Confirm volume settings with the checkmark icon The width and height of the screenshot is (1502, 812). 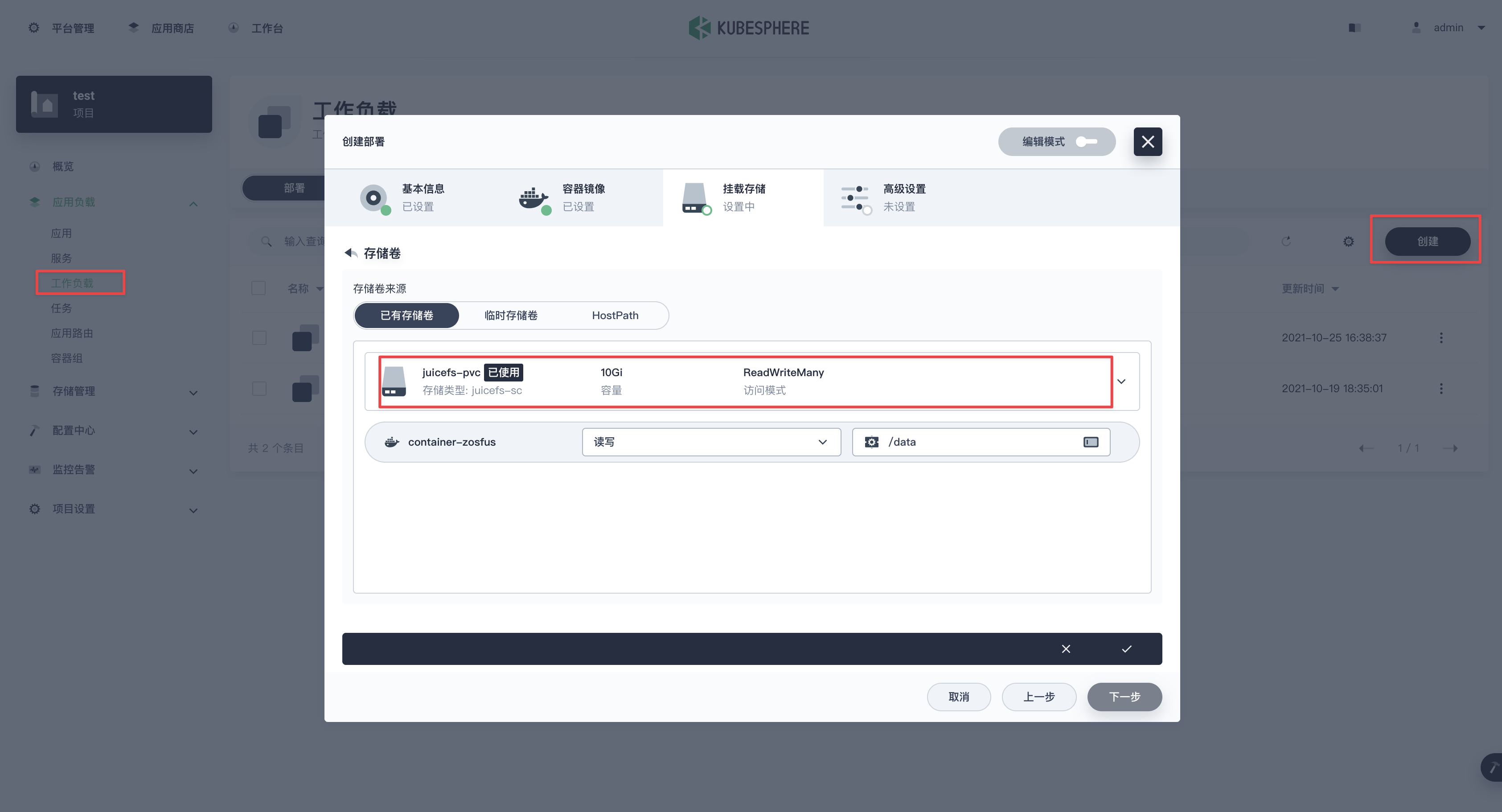pyautogui.click(x=1127, y=649)
